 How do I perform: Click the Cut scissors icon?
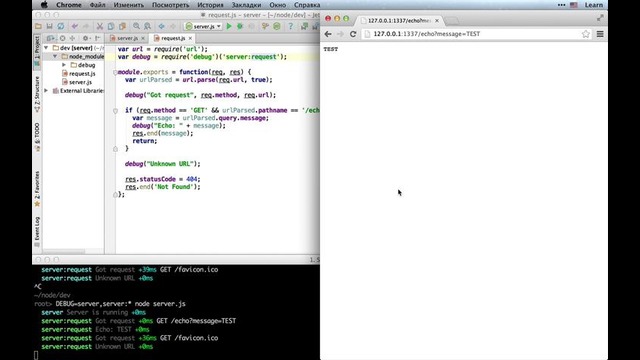coord(99,26)
